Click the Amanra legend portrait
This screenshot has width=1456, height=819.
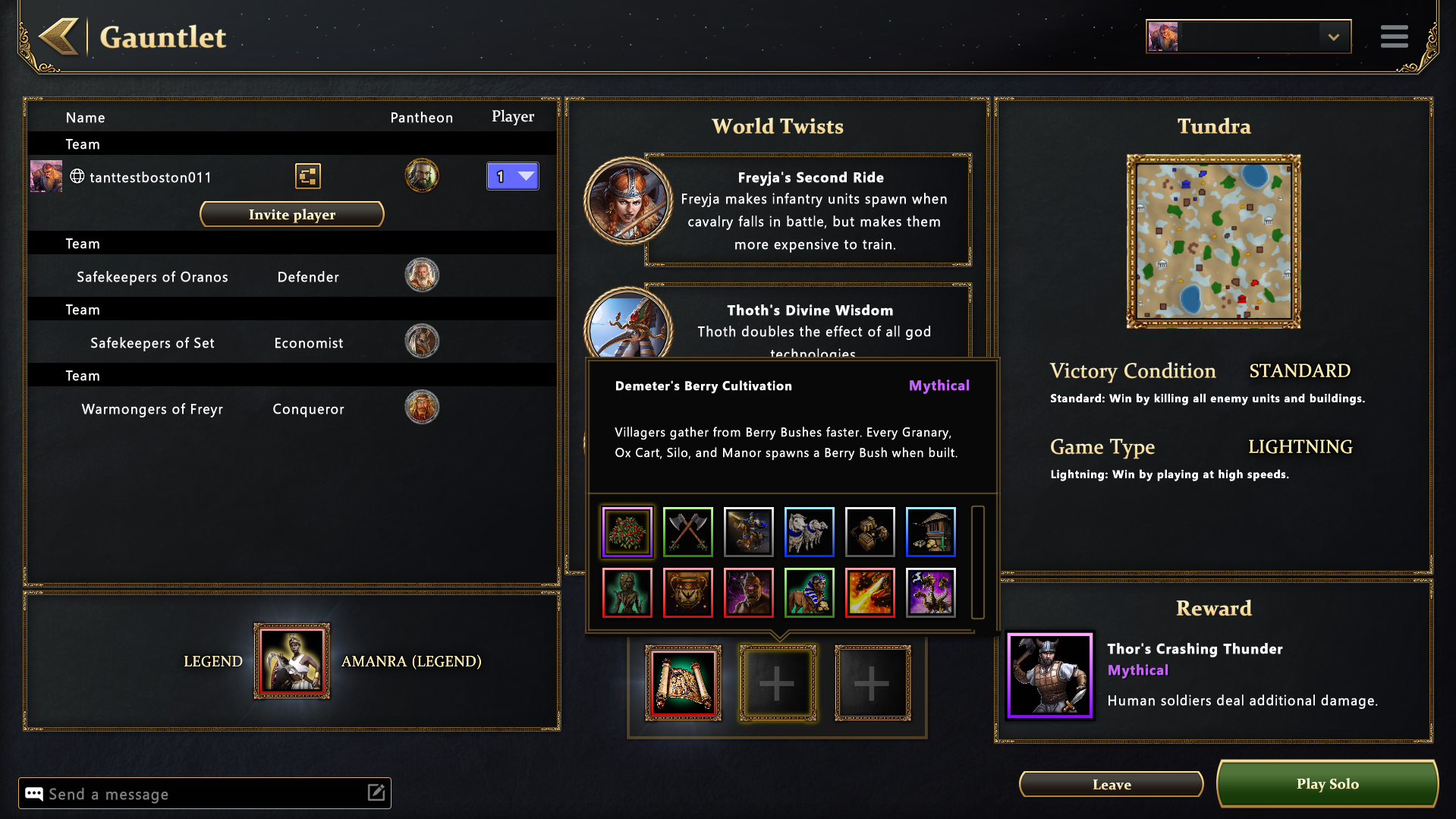click(x=291, y=661)
